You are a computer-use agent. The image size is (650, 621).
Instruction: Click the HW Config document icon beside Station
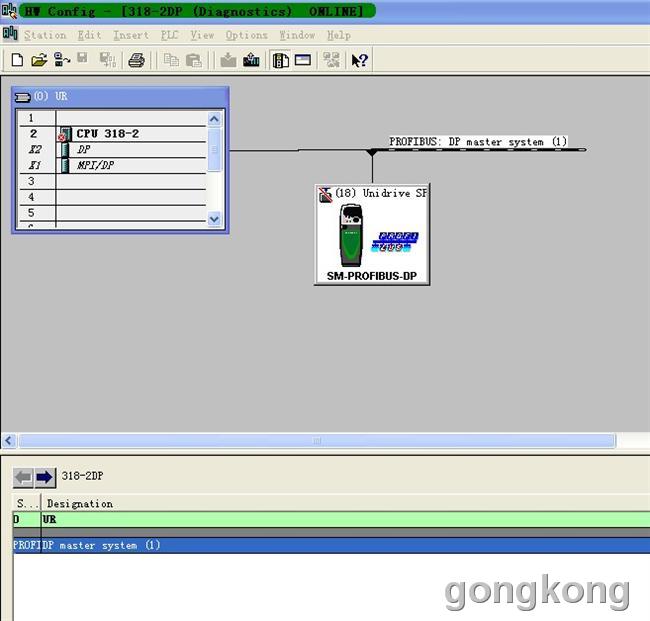10,34
